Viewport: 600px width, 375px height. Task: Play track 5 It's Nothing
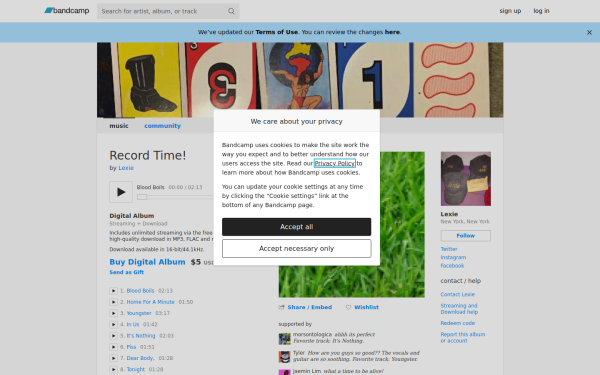(x=113, y=336)
